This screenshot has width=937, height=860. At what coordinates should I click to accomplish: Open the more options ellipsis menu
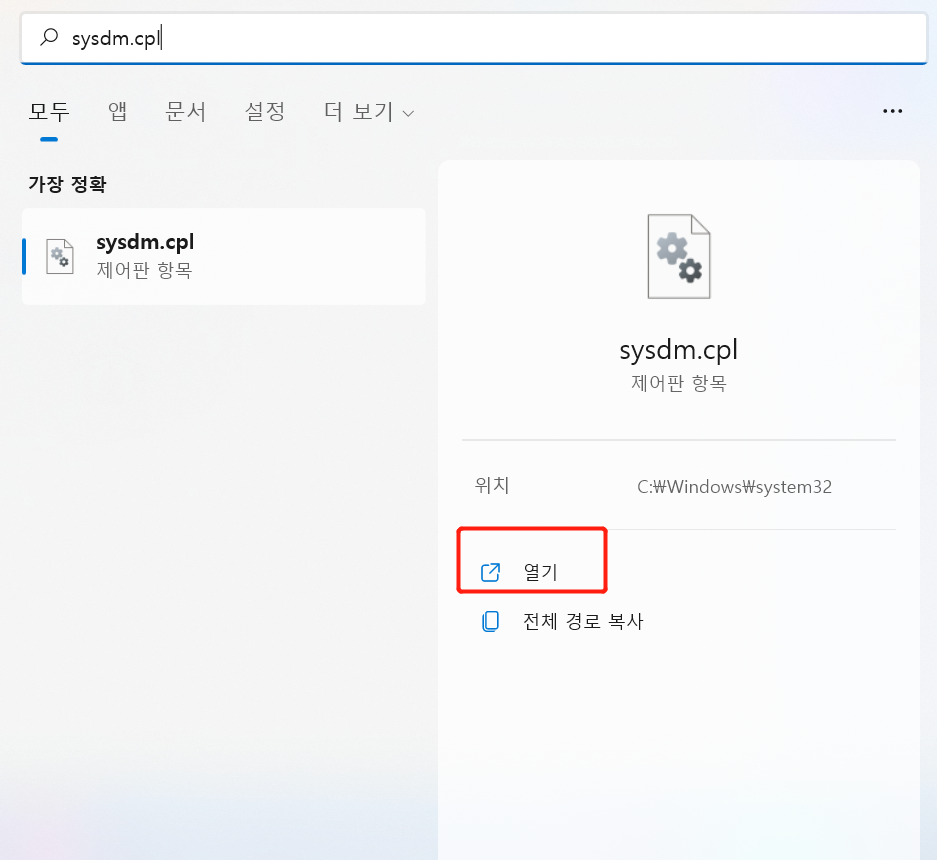click(x=892, y=111)
